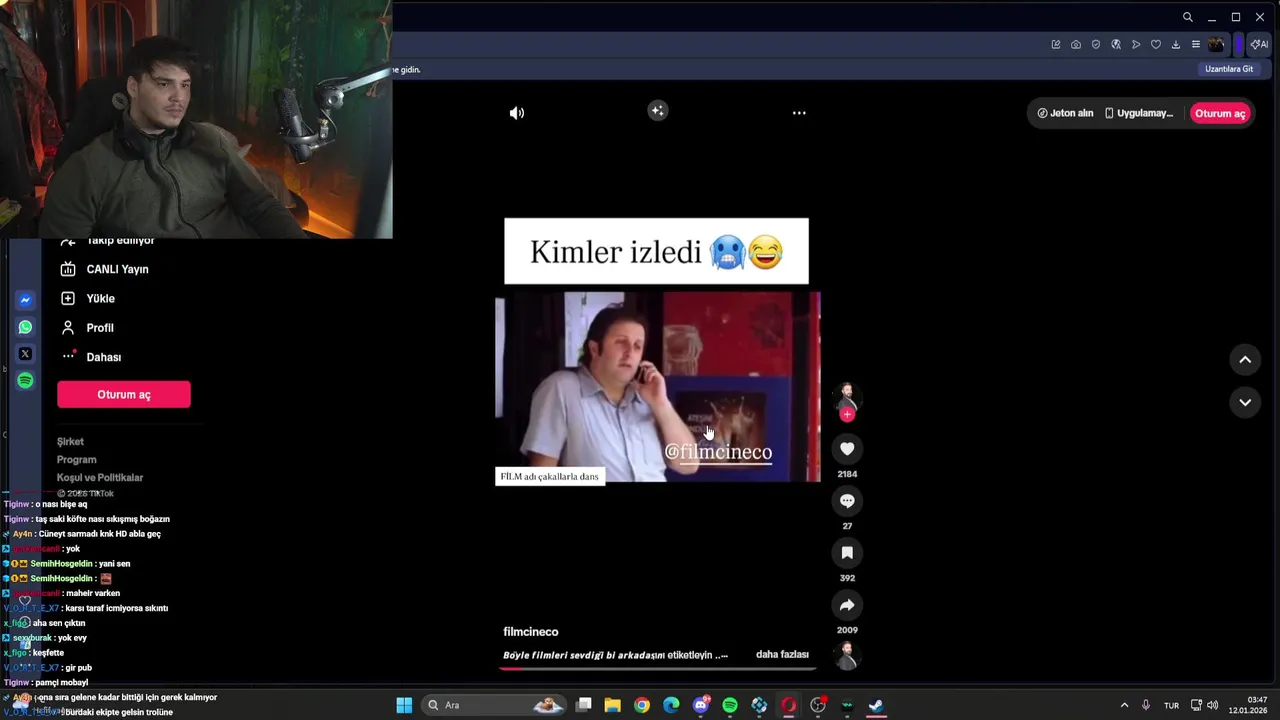Open the sound disc avatar below the share count
1280x720 pixels.
[847, 656]
